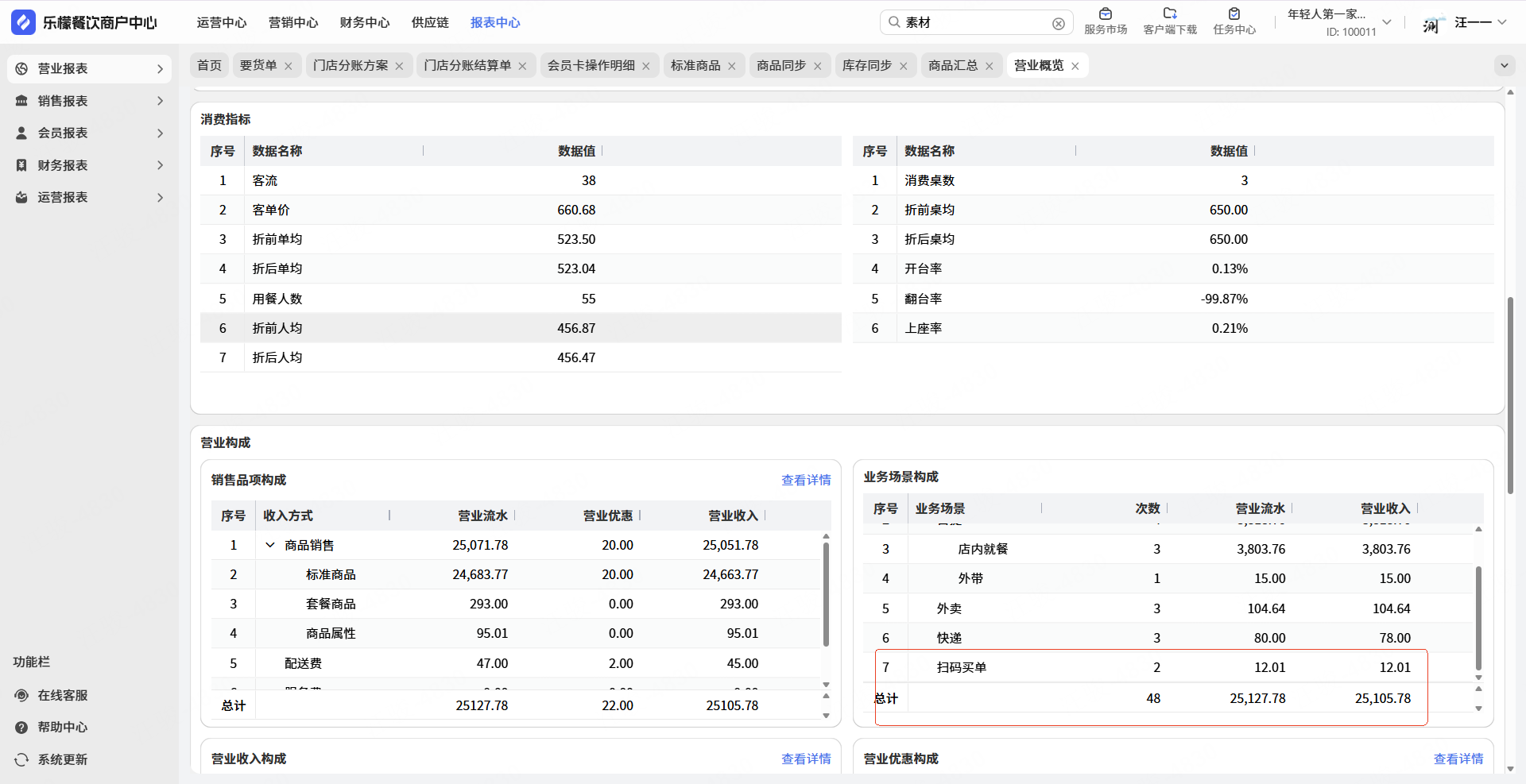Open 财务中心 menu

click(x=365, y=22)
